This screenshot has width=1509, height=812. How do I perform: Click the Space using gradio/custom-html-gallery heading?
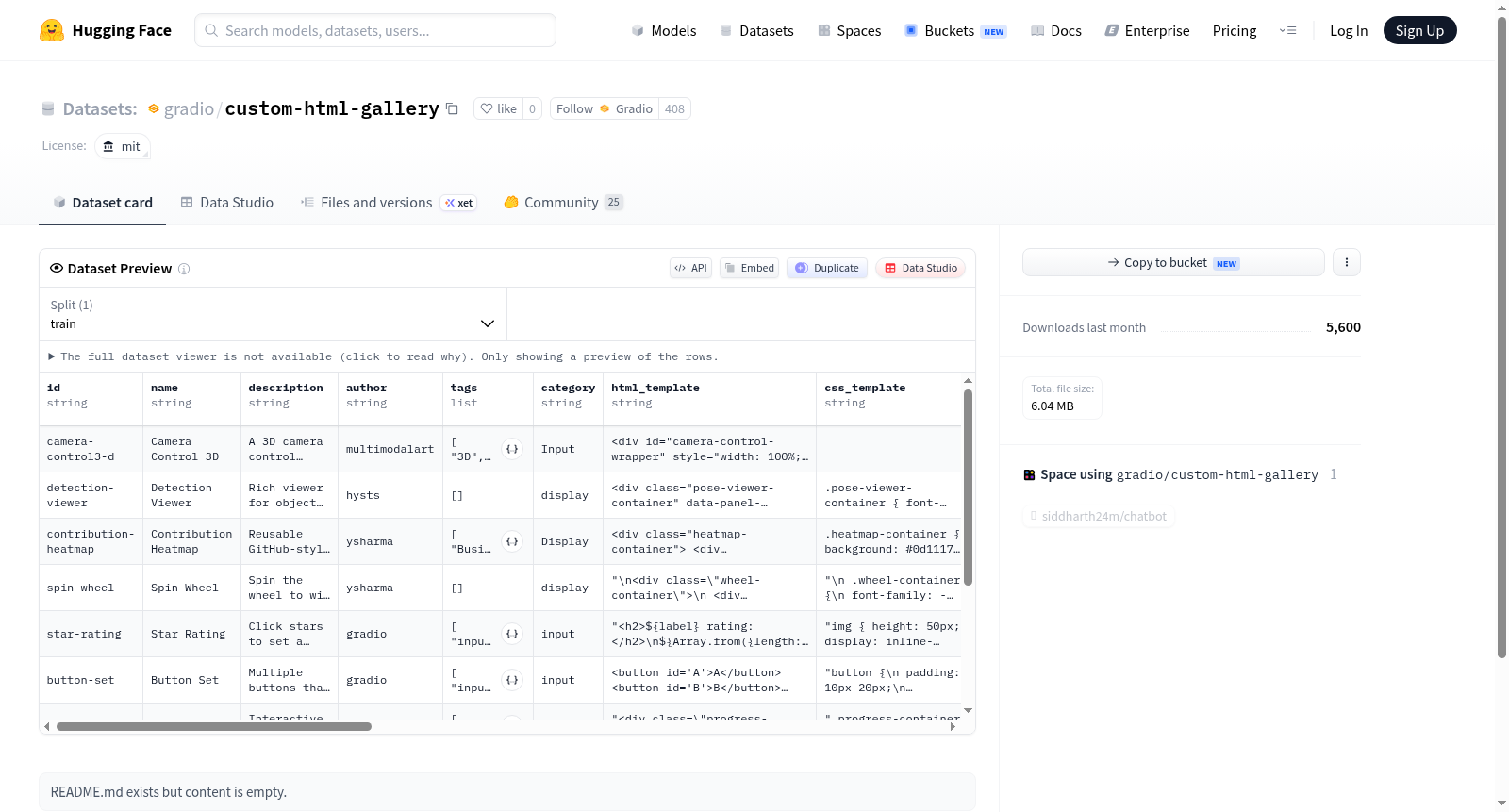click(x=1178, y=474)
